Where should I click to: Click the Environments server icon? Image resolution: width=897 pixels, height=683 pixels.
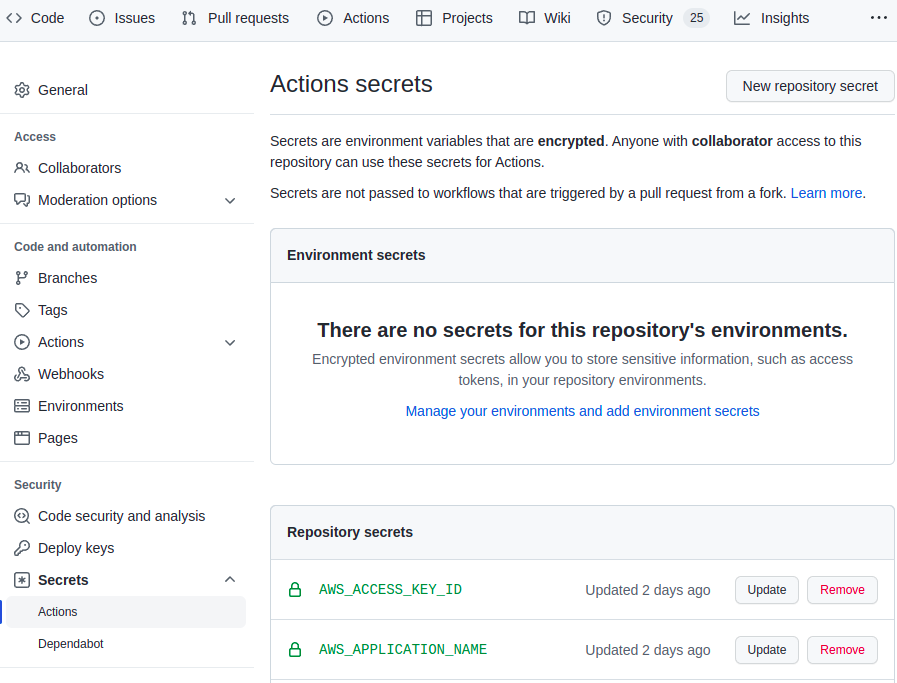pyautogui.click(x=22, y=406)
